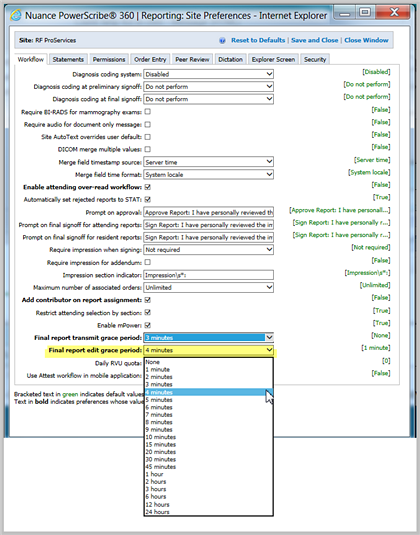Click the Impression section indicator field
This screenshot has height=535, width=420.
(208, 275)
